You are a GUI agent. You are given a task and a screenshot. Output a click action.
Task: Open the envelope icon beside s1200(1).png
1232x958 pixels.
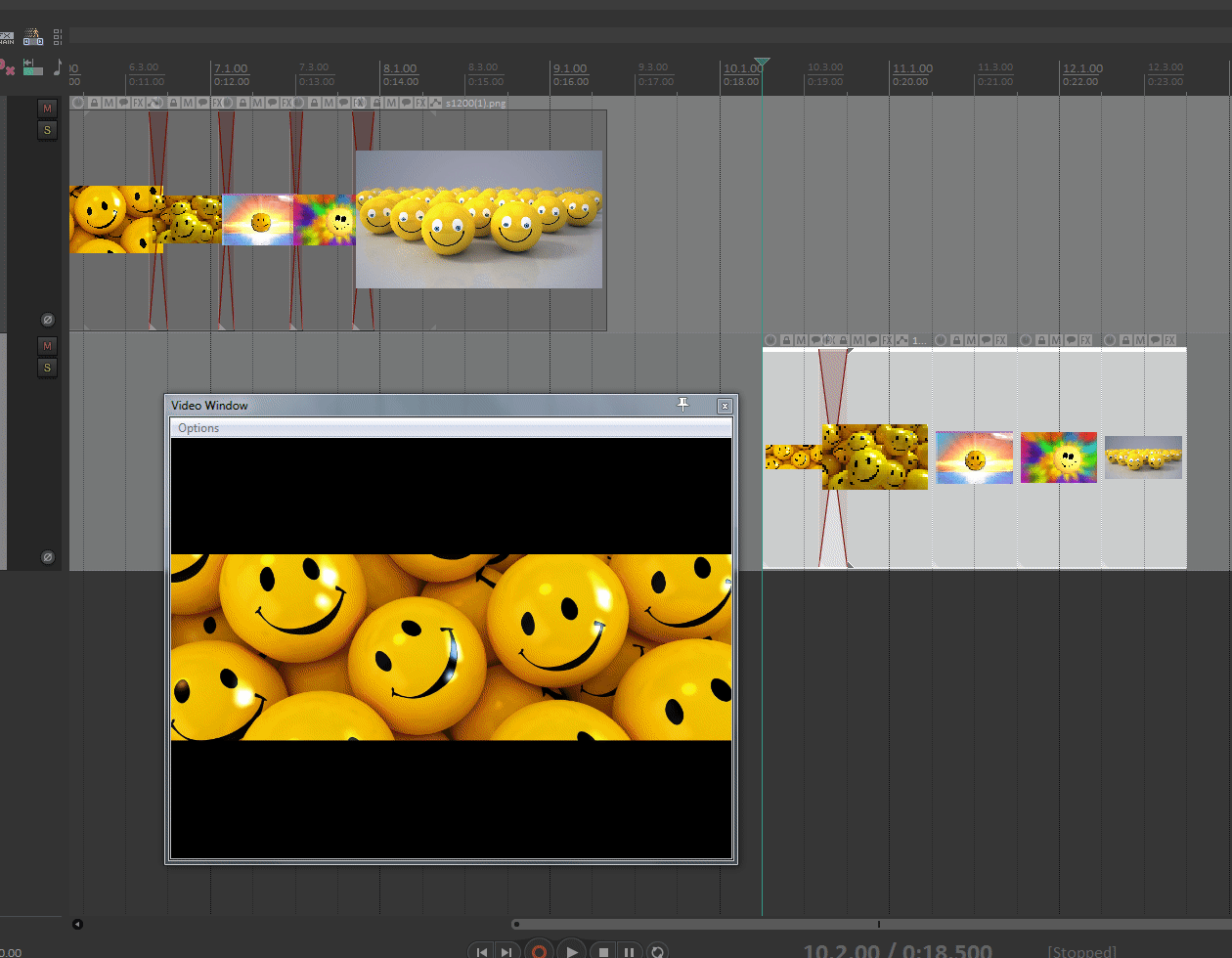point(434,103)
